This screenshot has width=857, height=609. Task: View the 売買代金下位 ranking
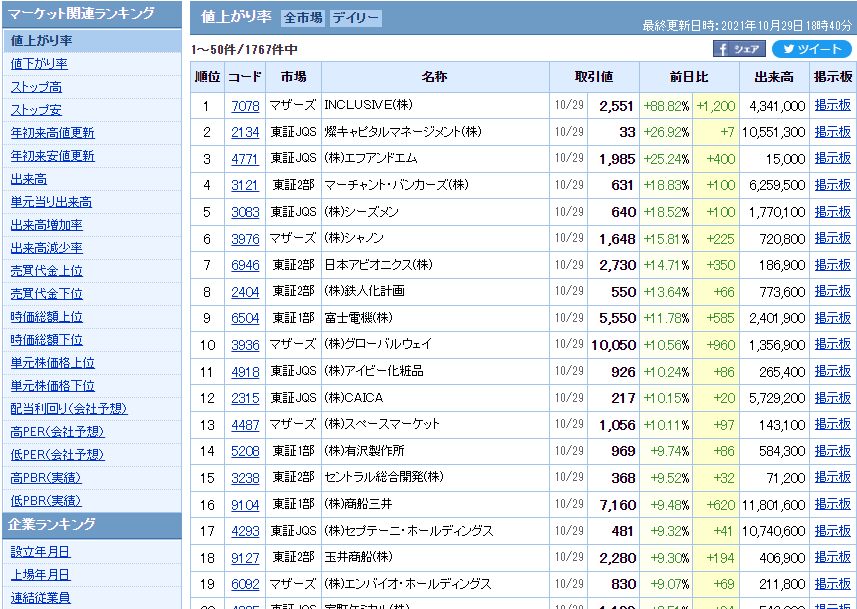pos(46,294)
